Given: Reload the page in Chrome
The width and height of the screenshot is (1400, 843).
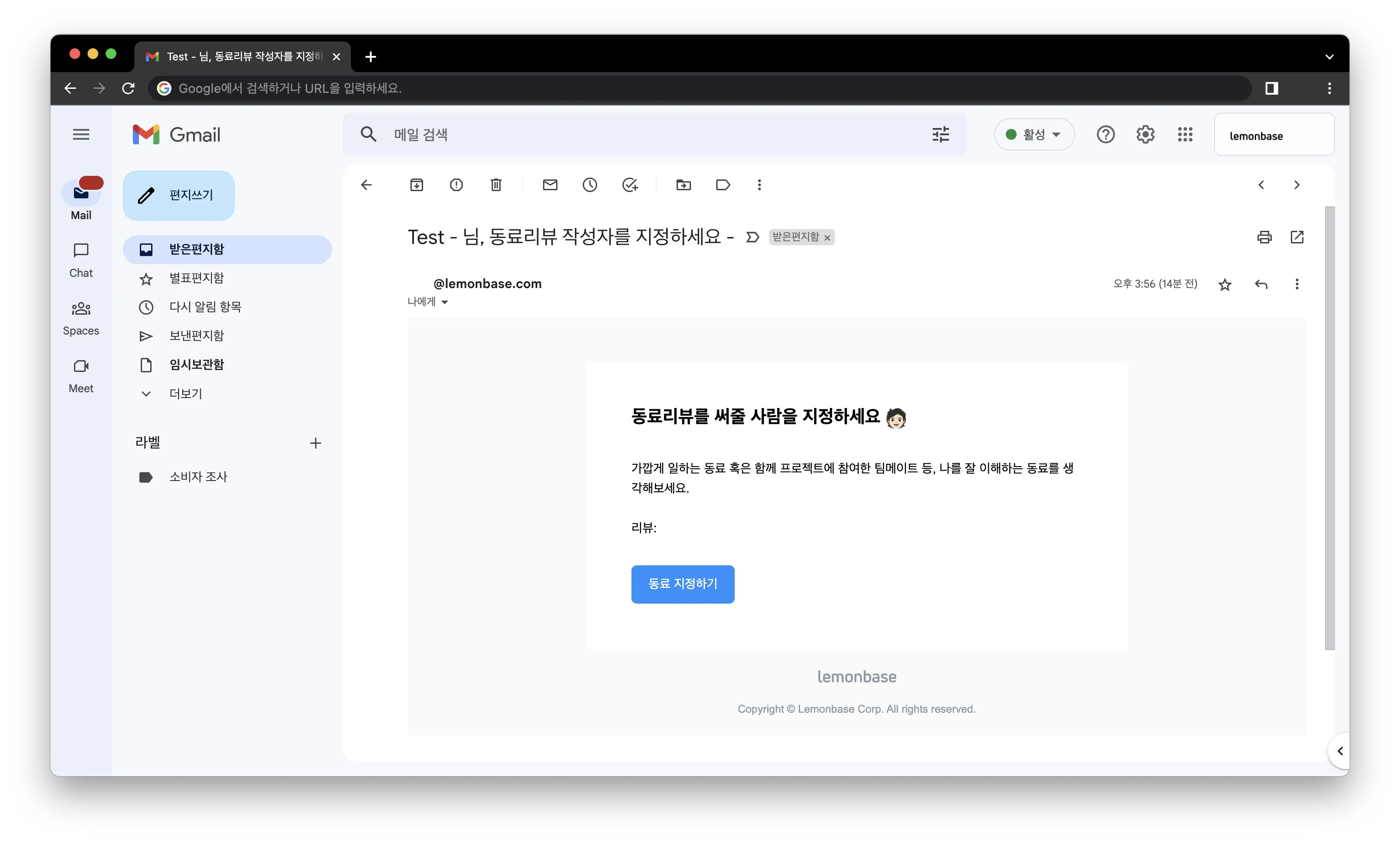Looking at the screenshot, I should pyautogui.click(x=129, y=88).
